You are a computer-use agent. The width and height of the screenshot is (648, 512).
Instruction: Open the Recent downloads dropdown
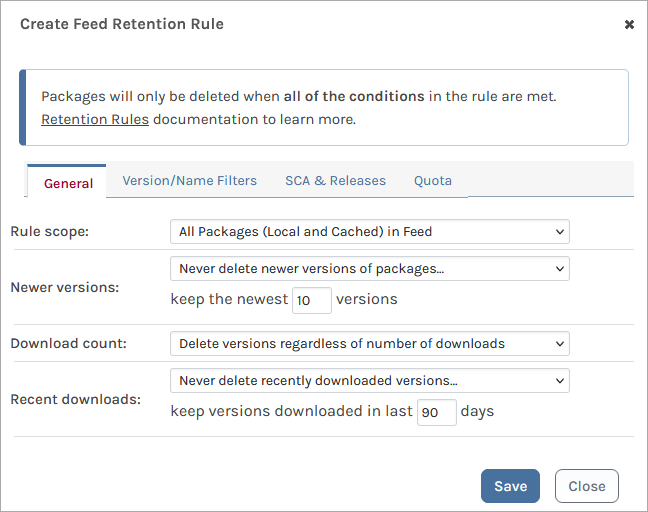(x=369, y=381)
